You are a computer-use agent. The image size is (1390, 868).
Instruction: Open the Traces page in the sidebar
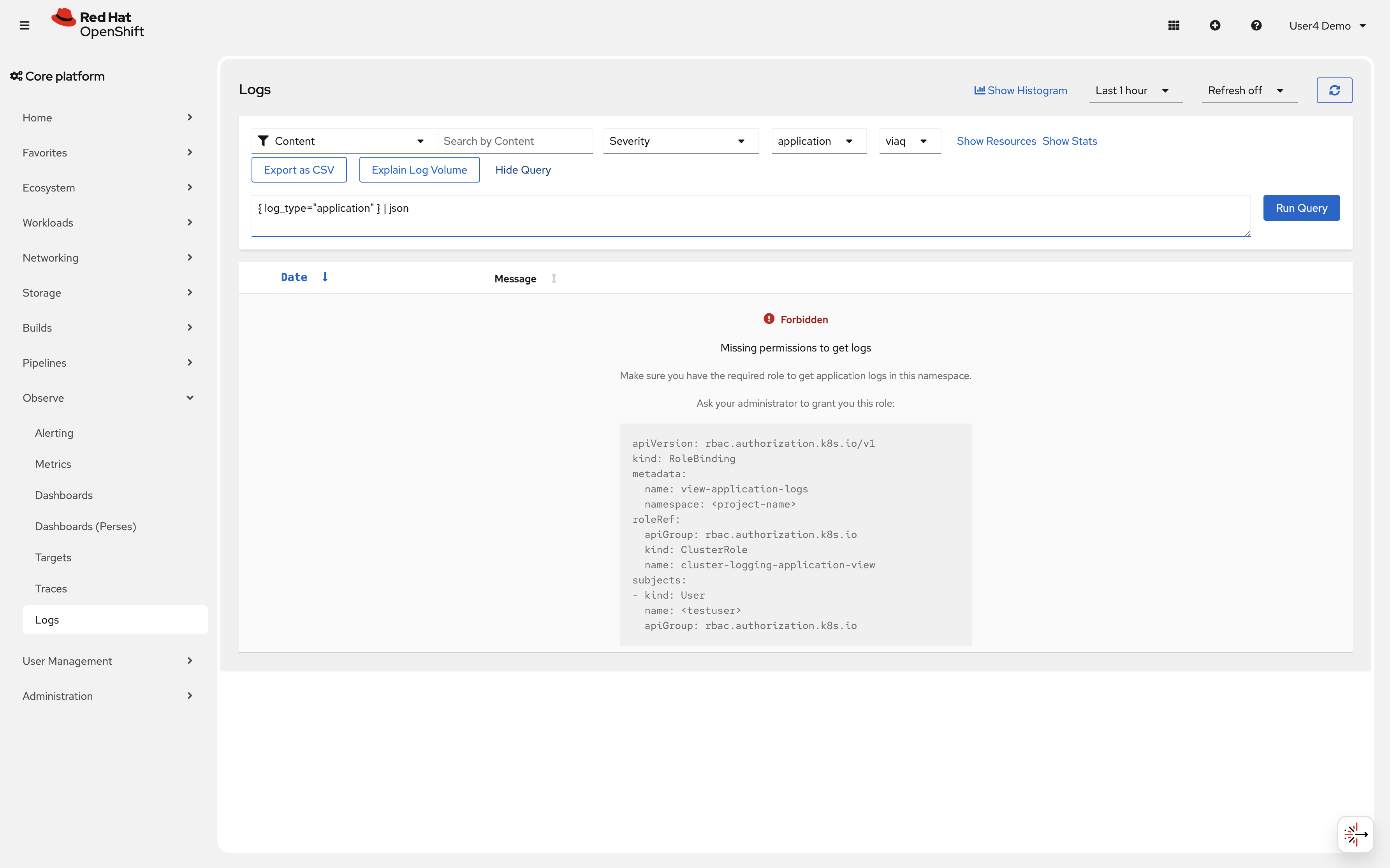[x=51, y=588]
